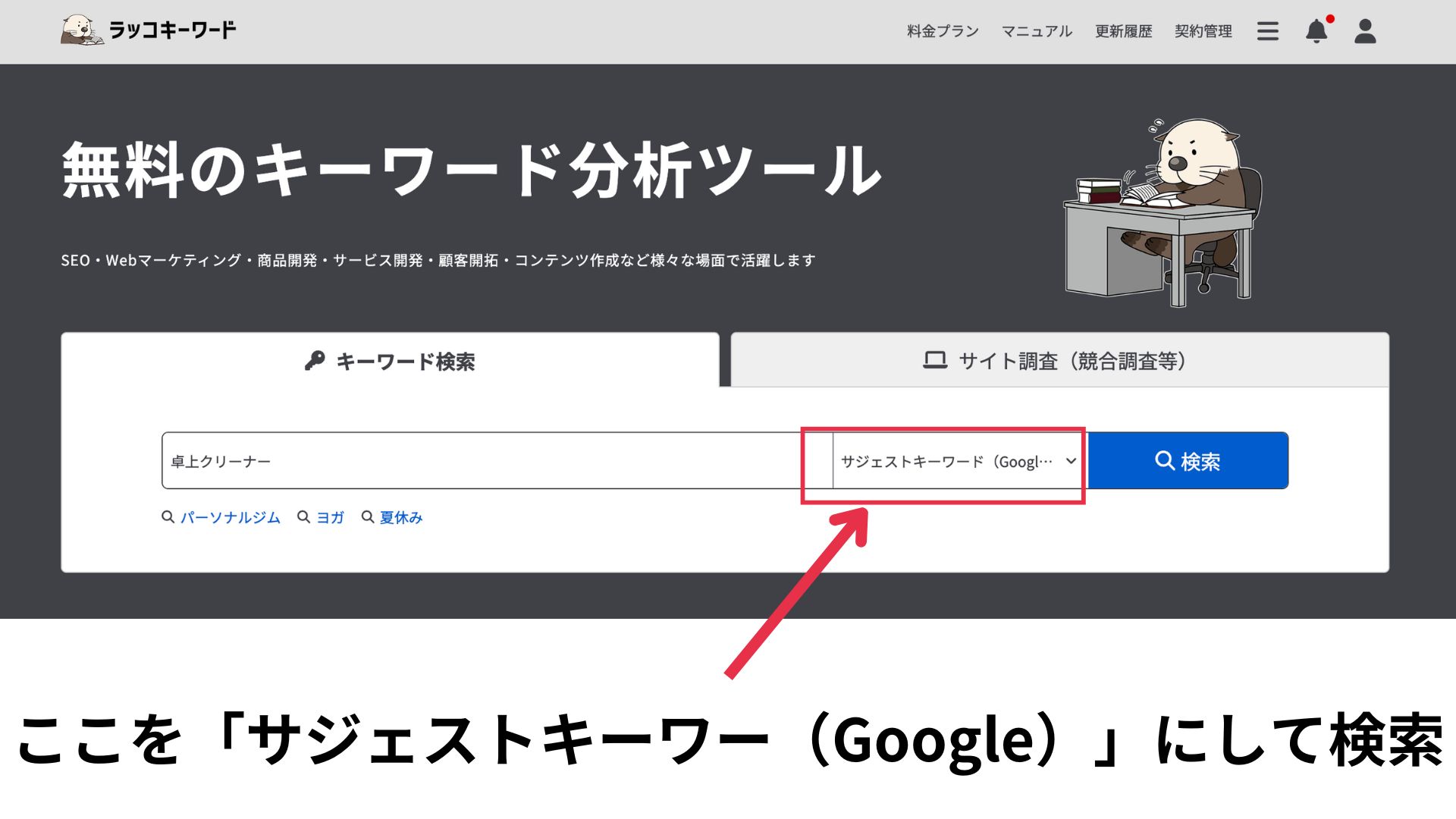Viewport: 1456px width, 819px height.
Task: Open the 契約管理 link
Action: (x=1203, y=31)
